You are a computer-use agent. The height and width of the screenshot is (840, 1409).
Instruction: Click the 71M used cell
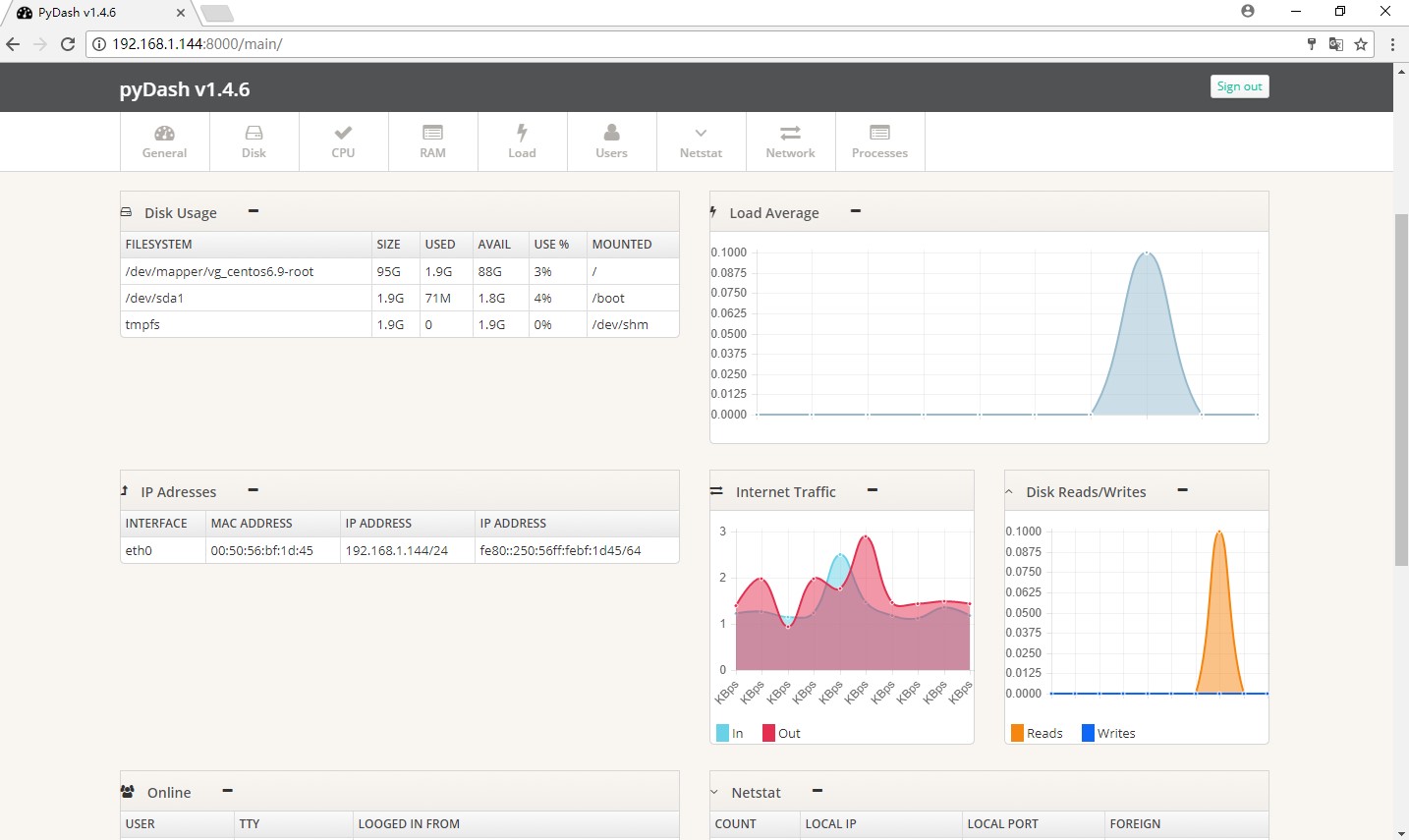[x=446, y=298]
